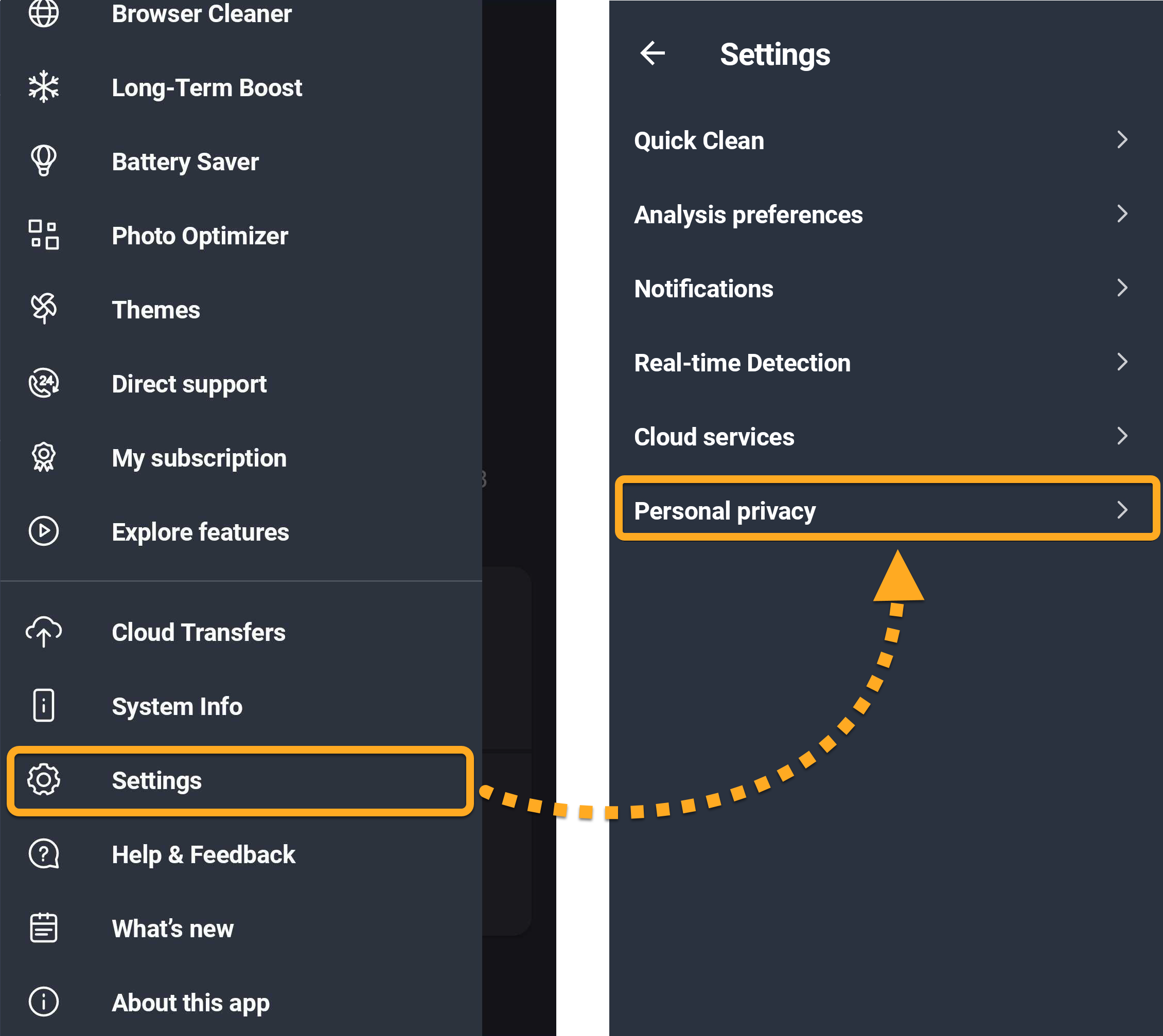The height and width of the screenshot is (1036, 1163).
Task: Click the Direct support 24 phone icon
Action: 44,383
